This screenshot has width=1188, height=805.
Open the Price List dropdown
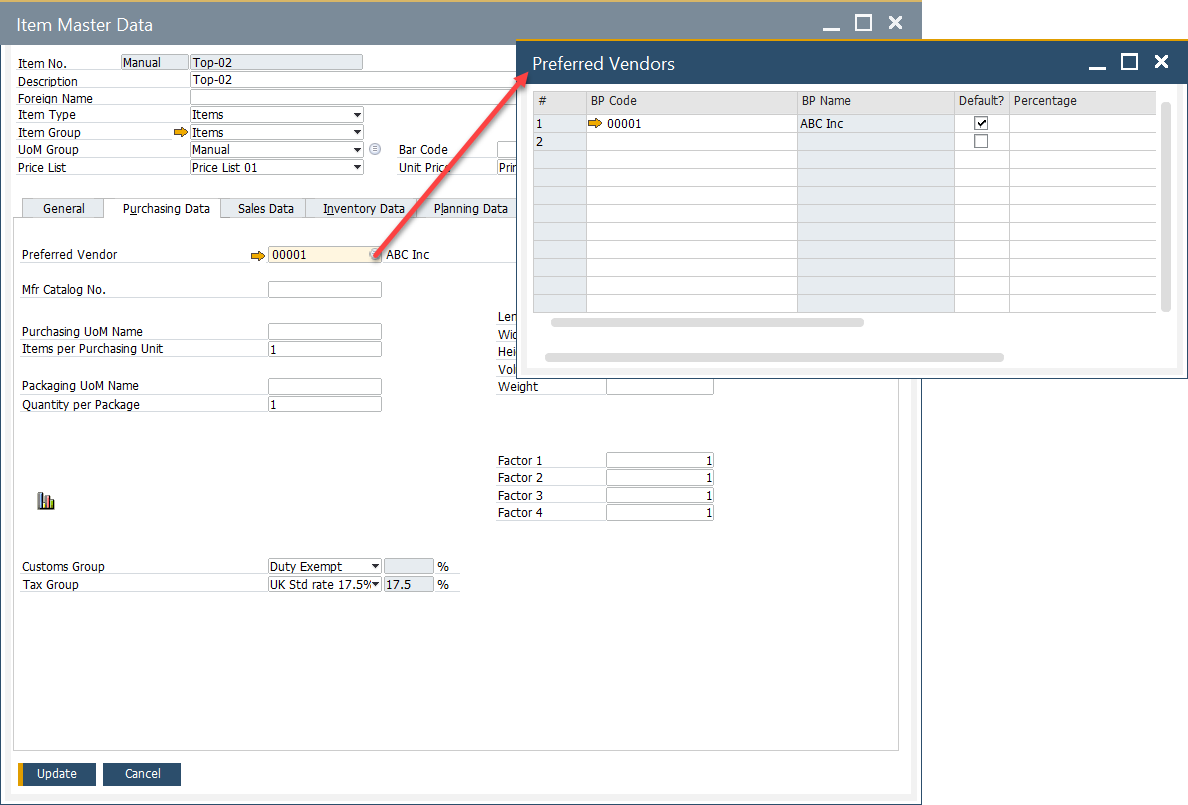(357, 168)
